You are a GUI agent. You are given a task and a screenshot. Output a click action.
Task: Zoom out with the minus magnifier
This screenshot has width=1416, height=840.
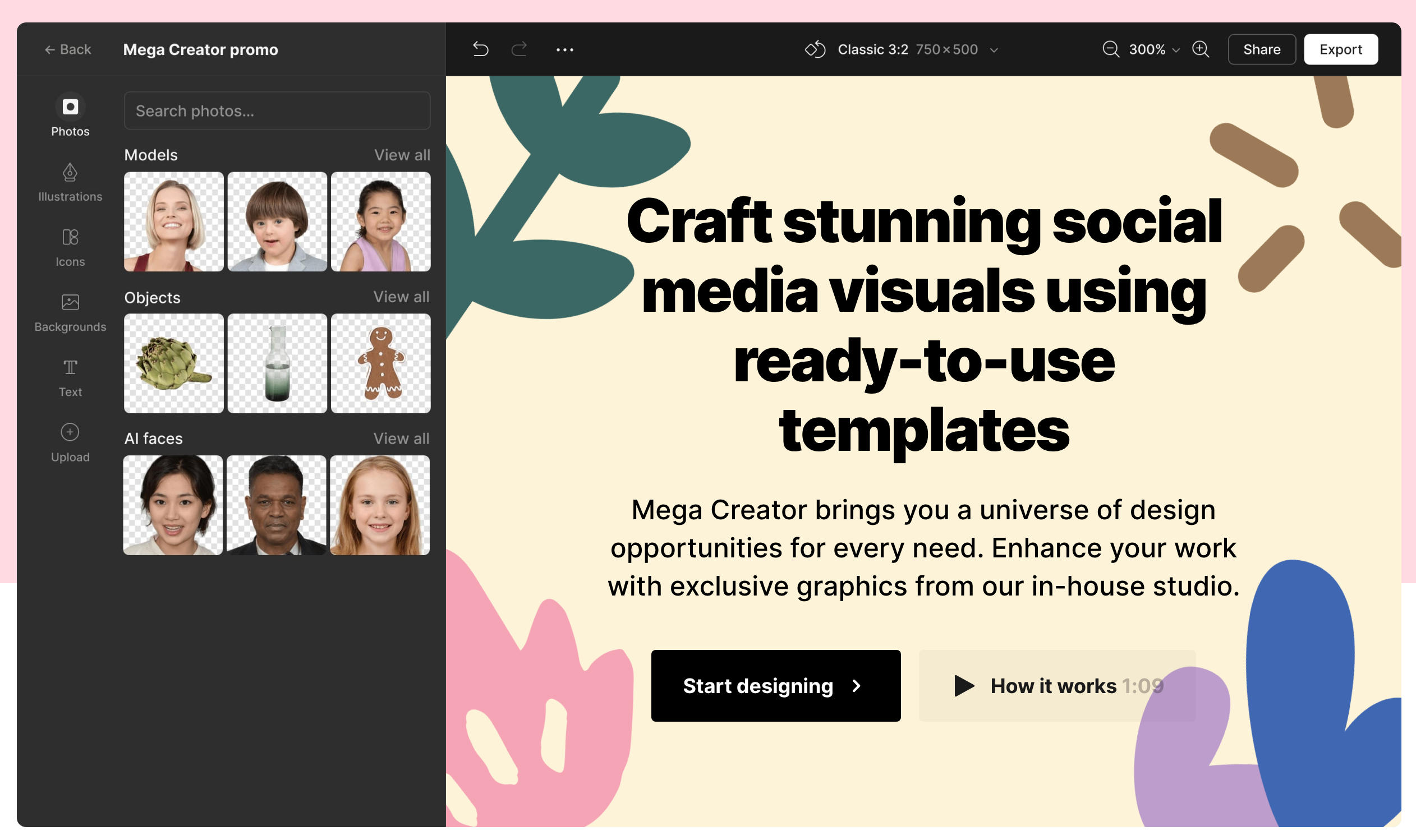point(1110,49)
